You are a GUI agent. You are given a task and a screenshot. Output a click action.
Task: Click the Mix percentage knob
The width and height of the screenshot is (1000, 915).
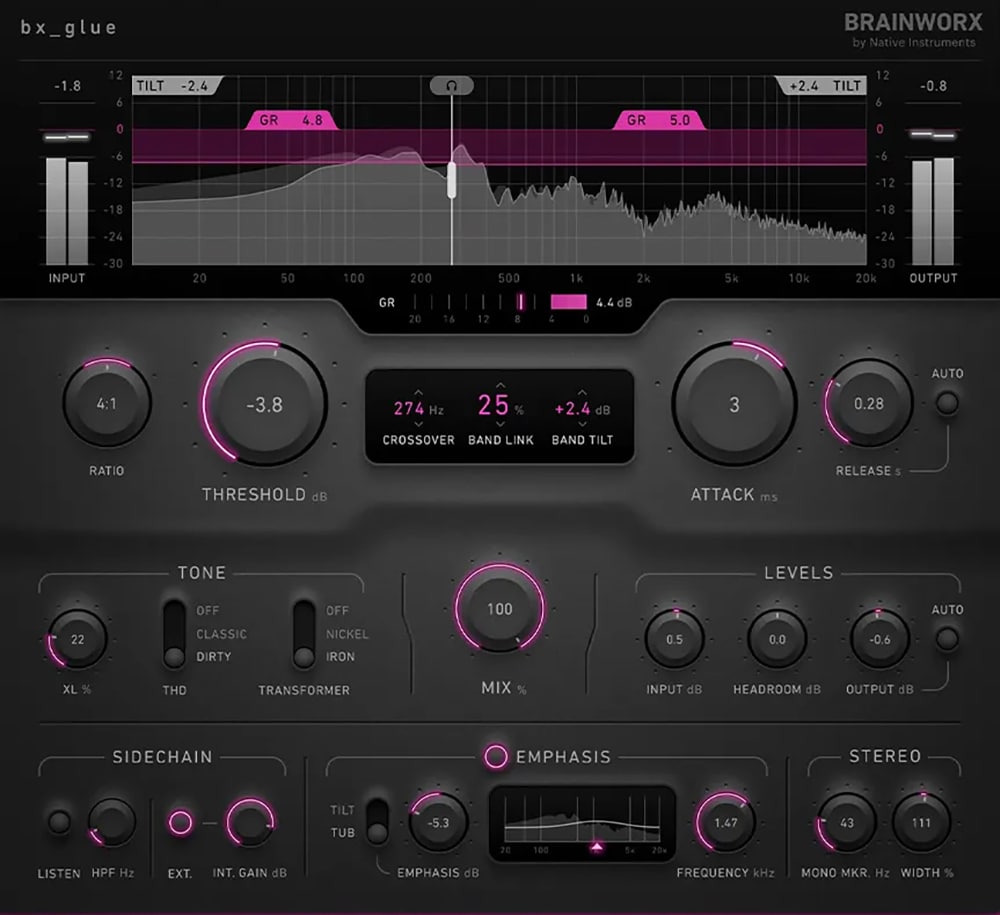pos(499,609)
